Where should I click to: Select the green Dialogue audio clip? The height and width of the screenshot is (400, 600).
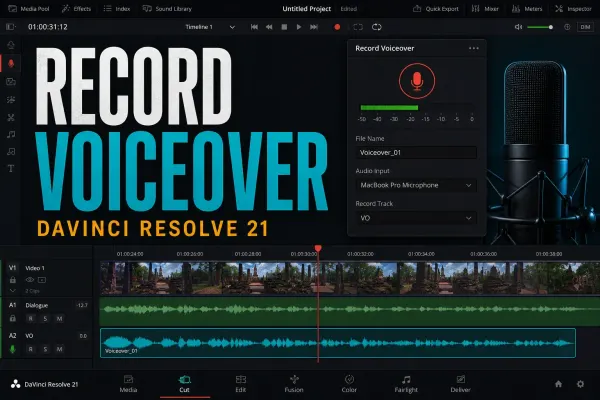coord(350,312)
